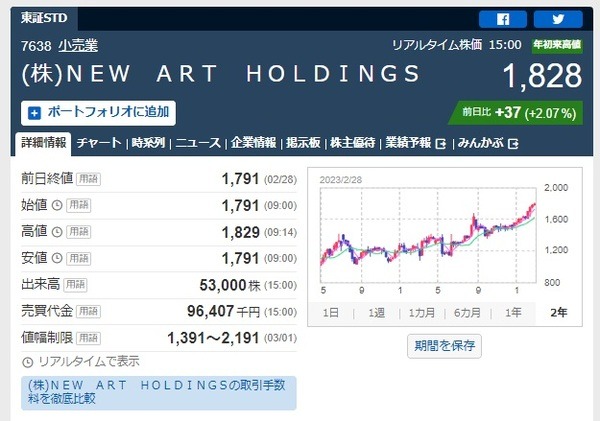Share on Facebook icon button

503,18
